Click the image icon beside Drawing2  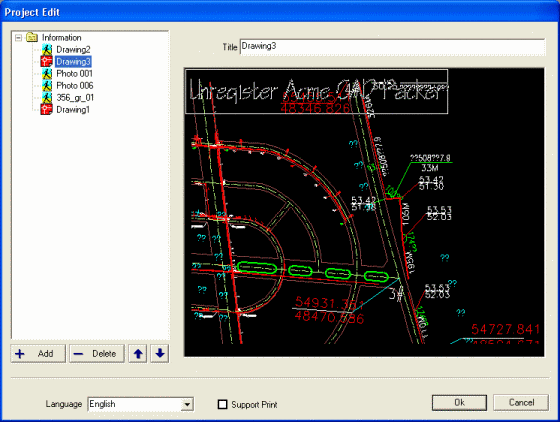[x=46, y=49]
